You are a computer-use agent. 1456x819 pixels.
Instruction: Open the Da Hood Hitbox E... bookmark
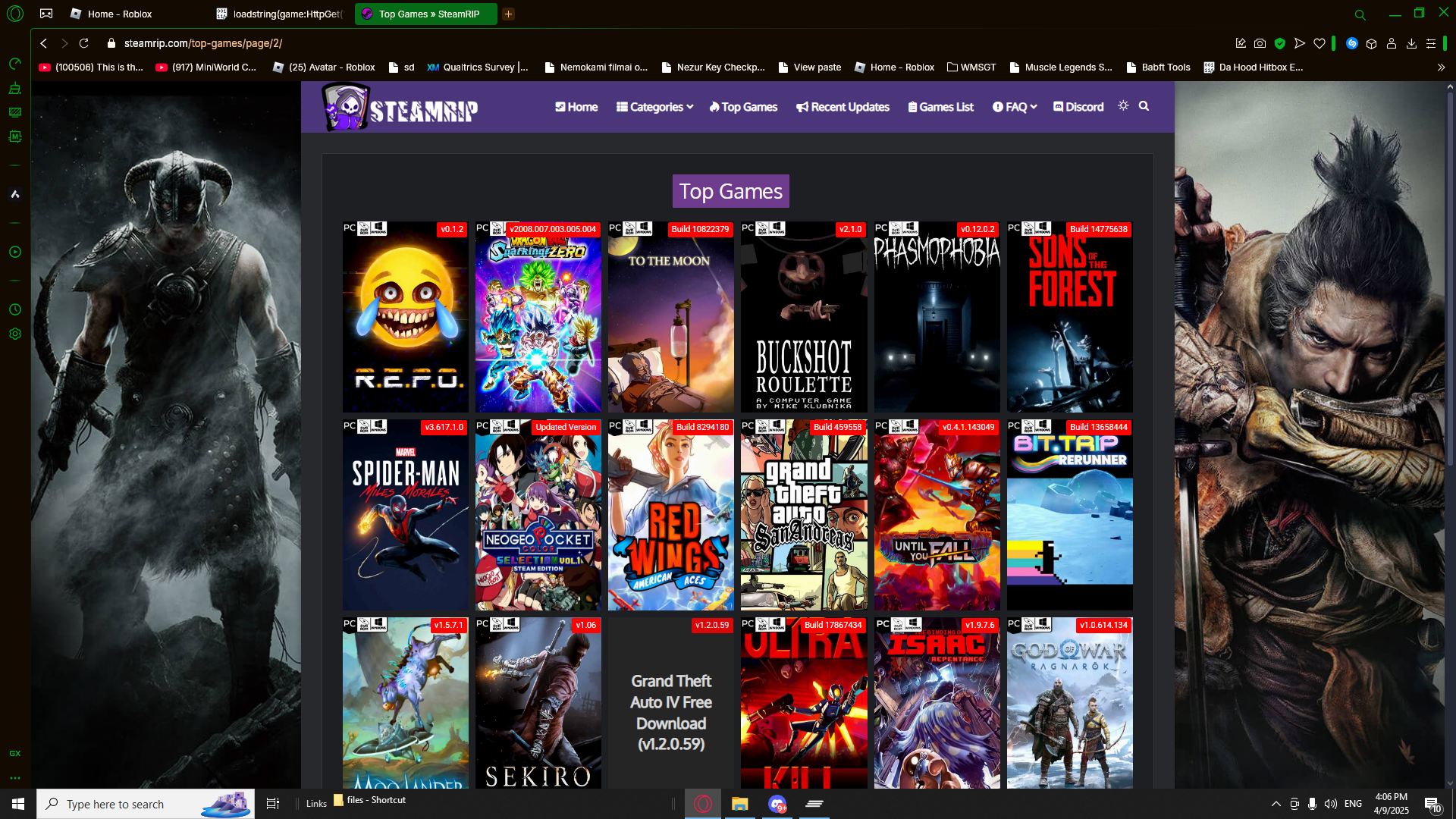coord(1253,67)
